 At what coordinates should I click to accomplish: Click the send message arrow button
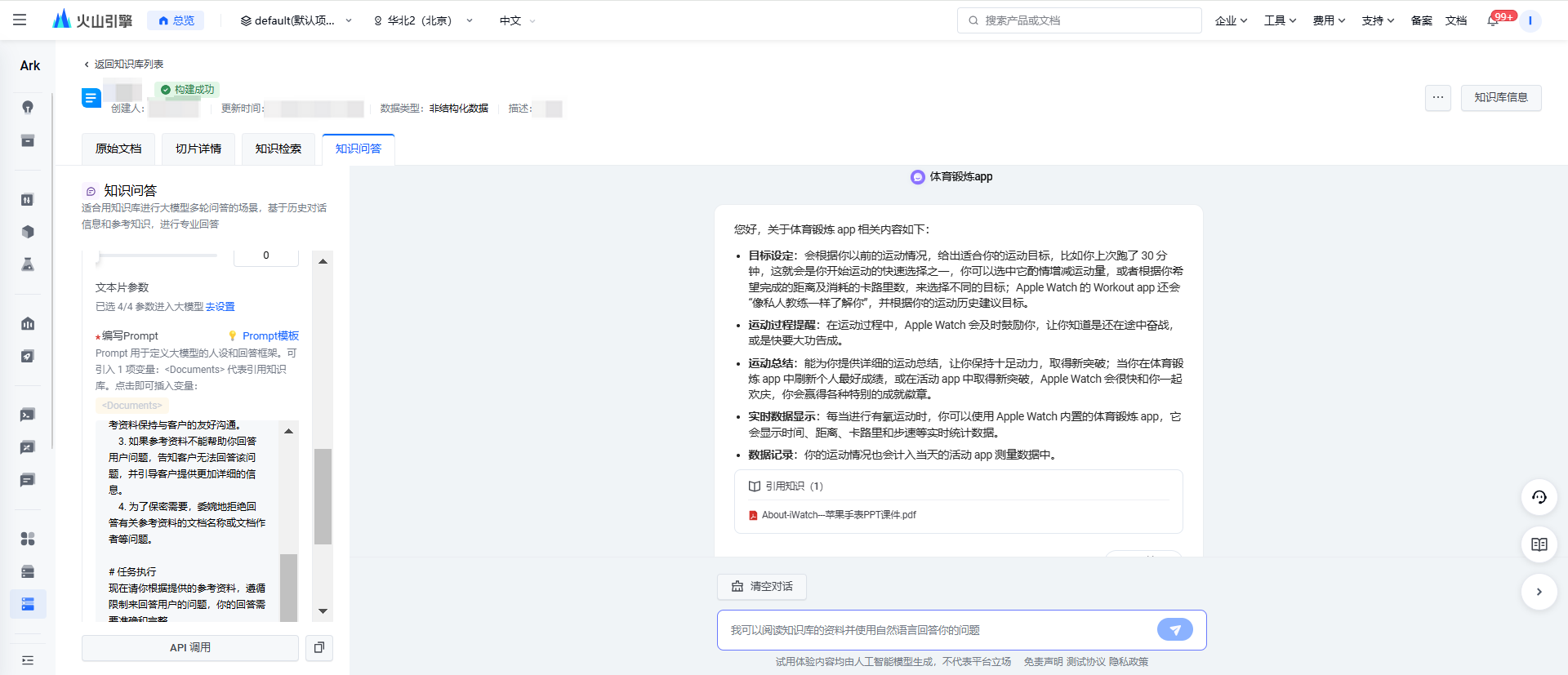[x=1175, y=629]
